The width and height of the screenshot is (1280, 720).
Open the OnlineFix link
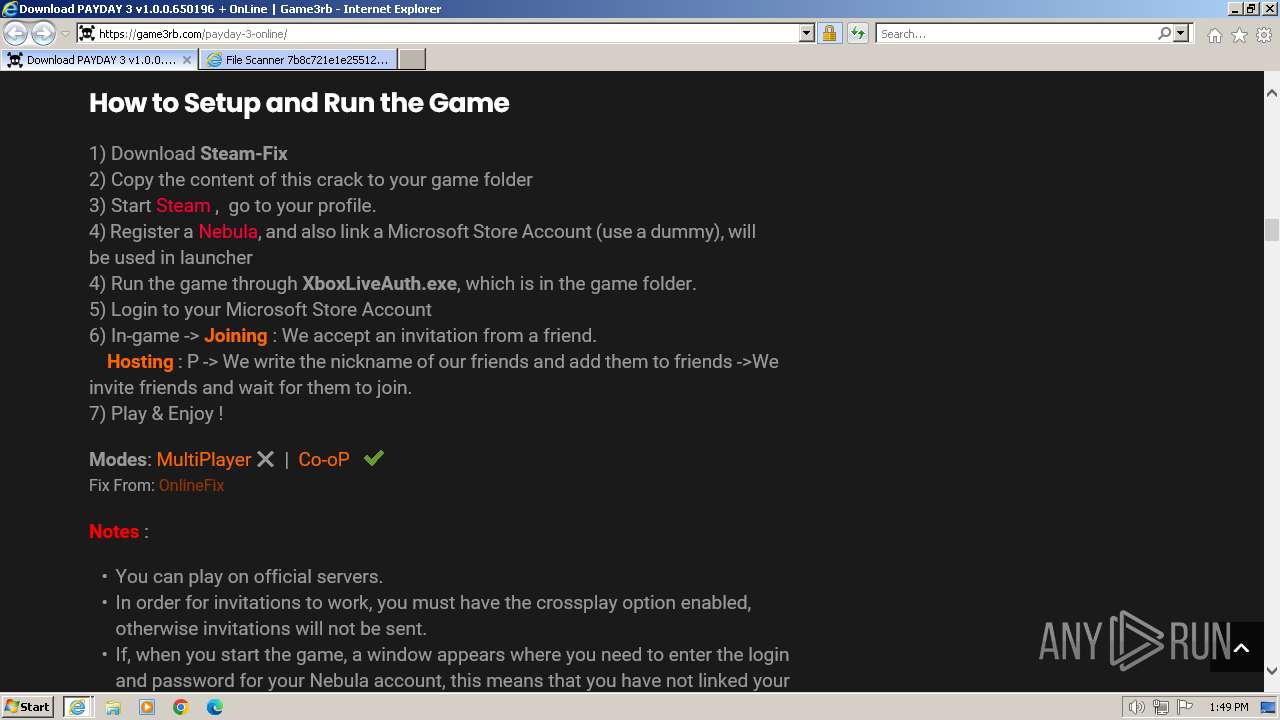pos(191,485)
